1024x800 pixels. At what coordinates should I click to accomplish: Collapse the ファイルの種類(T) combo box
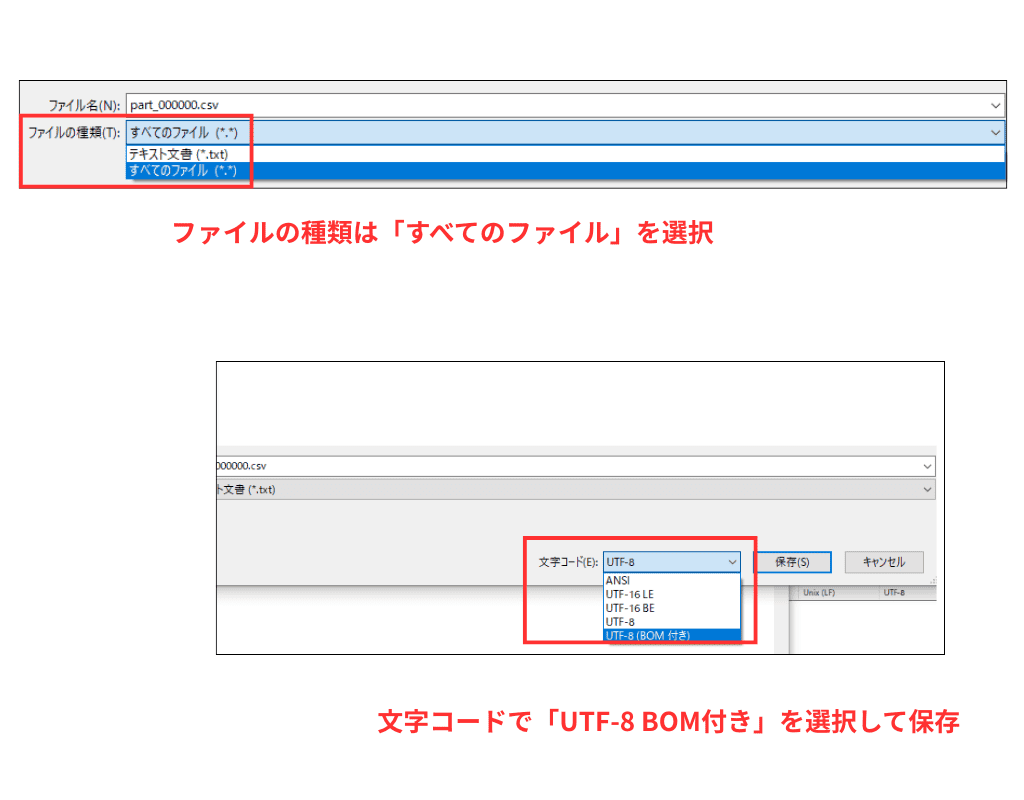point(995,132)
